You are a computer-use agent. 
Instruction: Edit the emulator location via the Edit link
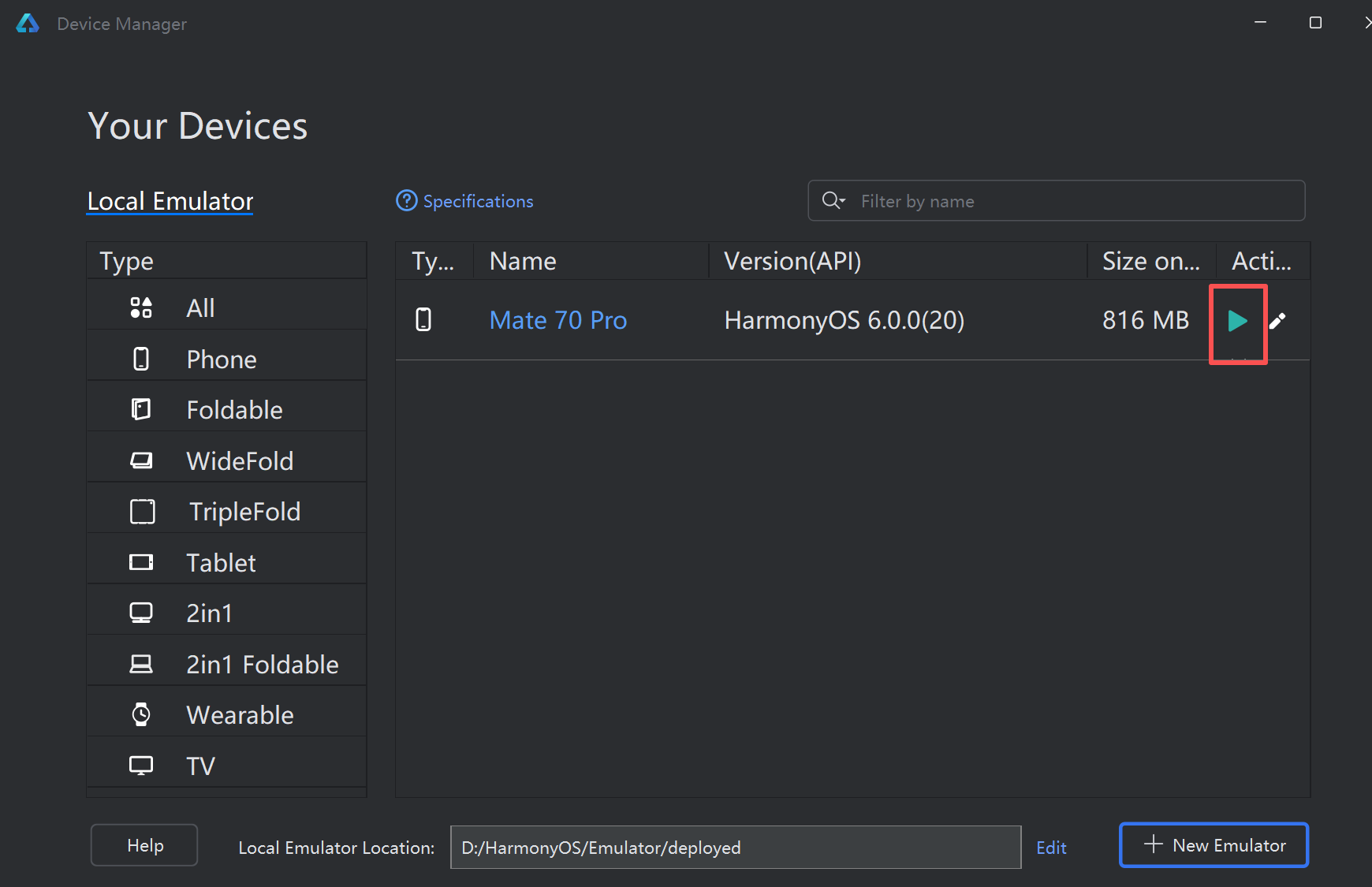[1051, 848]
